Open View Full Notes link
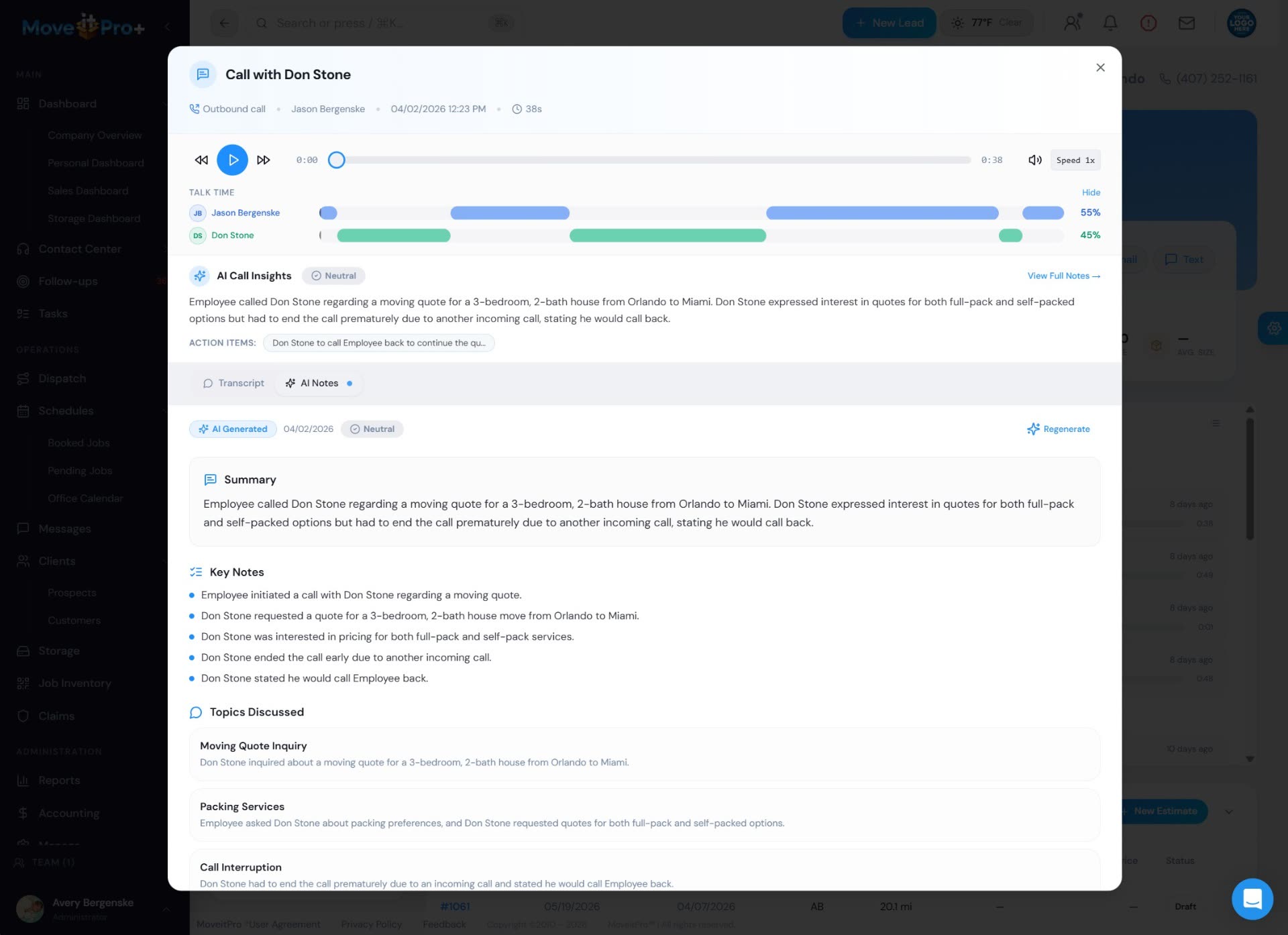This screenshot has height=935, width=1288. (x=1064, y=276)
